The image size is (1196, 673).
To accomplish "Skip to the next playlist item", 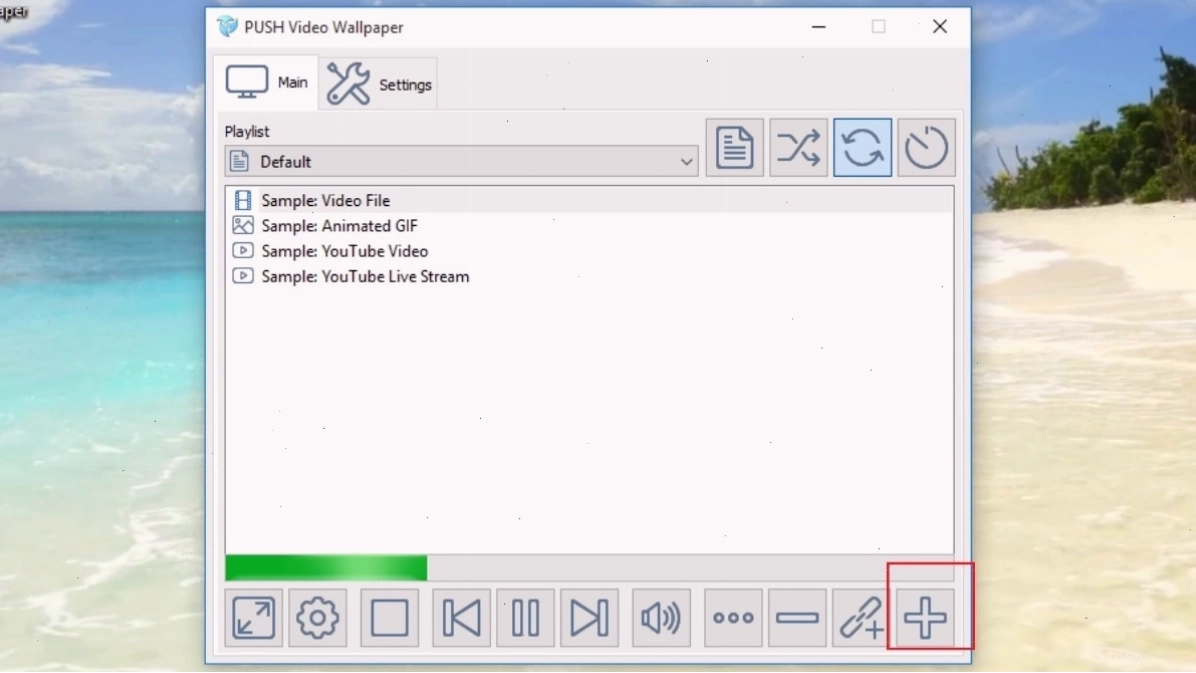I will (590, 617).
